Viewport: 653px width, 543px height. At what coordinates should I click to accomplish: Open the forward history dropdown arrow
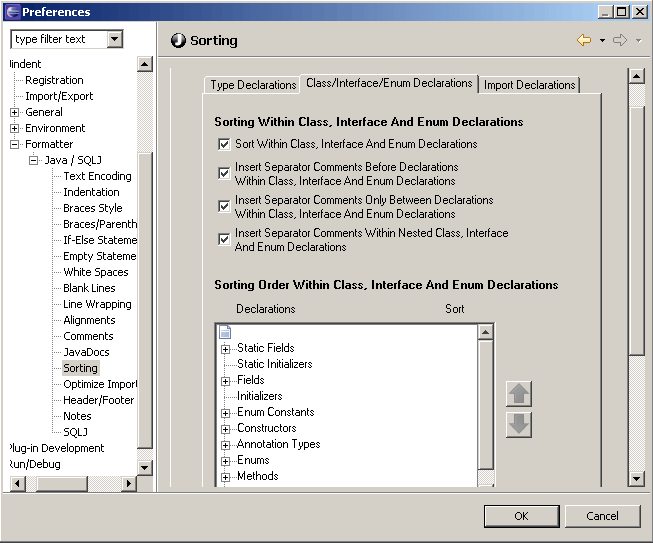click(637, 41)
